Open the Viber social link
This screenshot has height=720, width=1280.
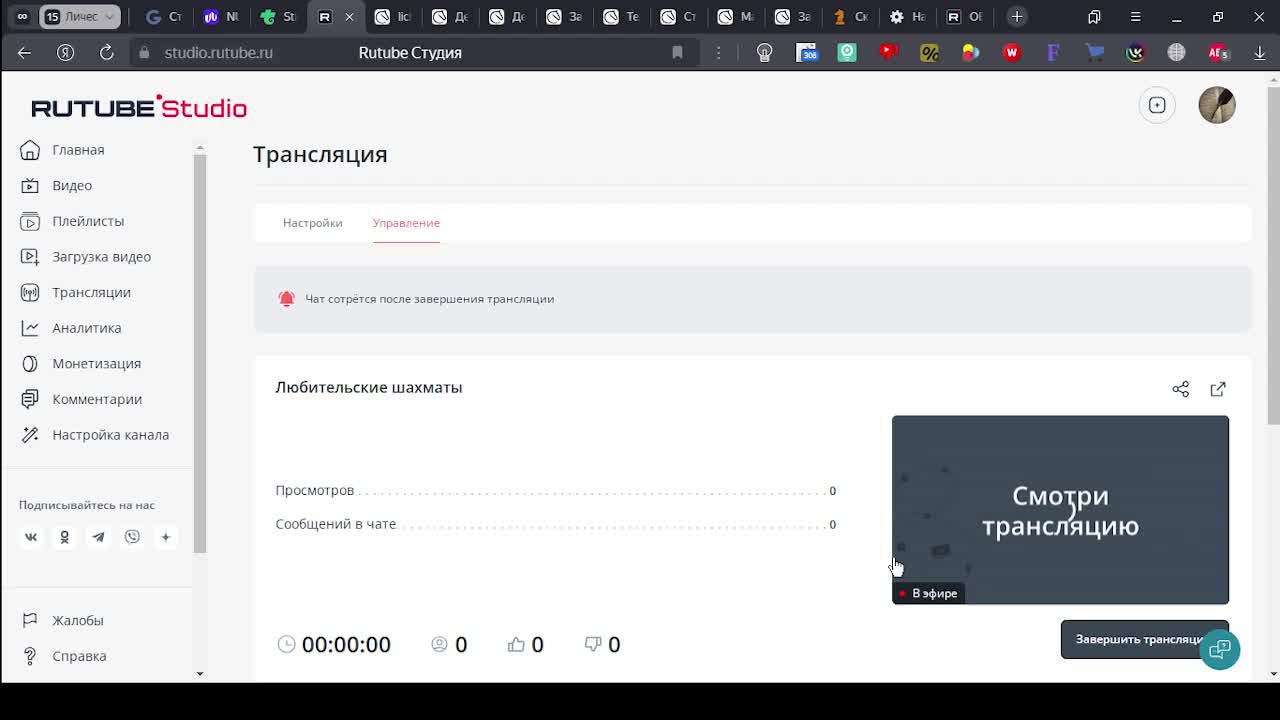(x=132, y=537)
